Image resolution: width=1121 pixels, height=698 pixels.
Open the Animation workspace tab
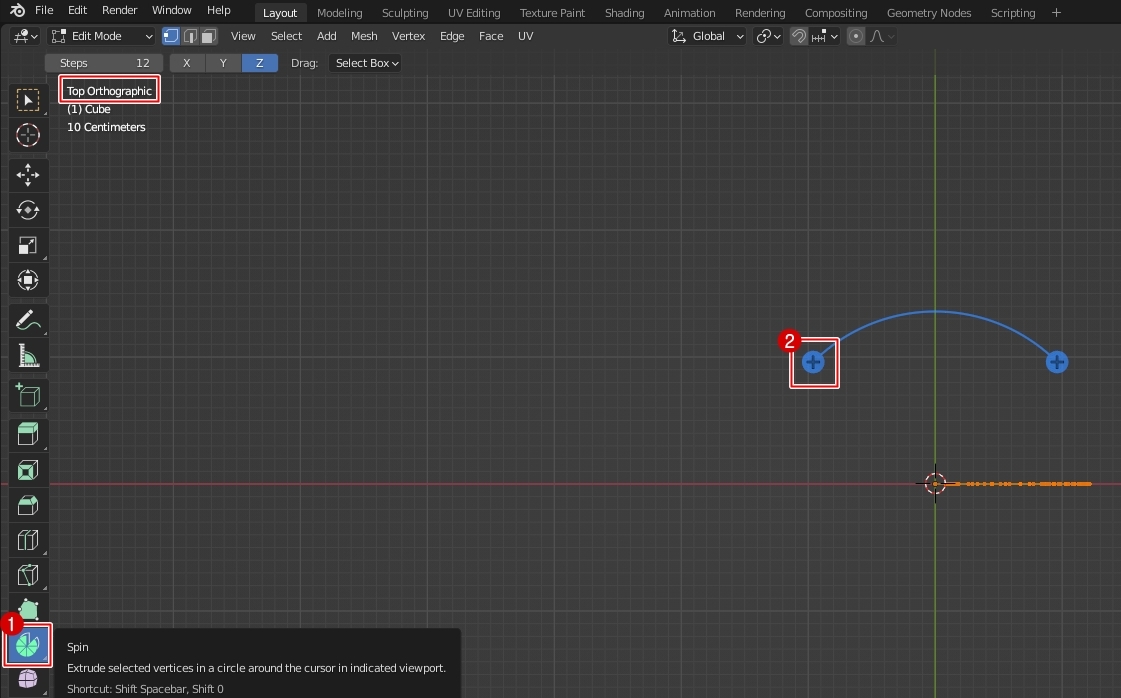[x=689, y=13]
